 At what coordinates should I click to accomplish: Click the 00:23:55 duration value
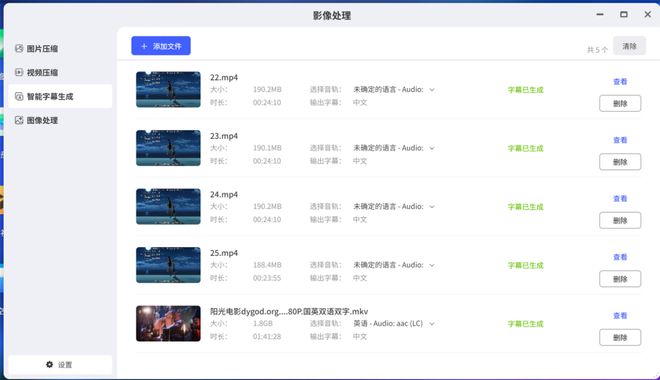pyautogui.click(x=267, y=278)
